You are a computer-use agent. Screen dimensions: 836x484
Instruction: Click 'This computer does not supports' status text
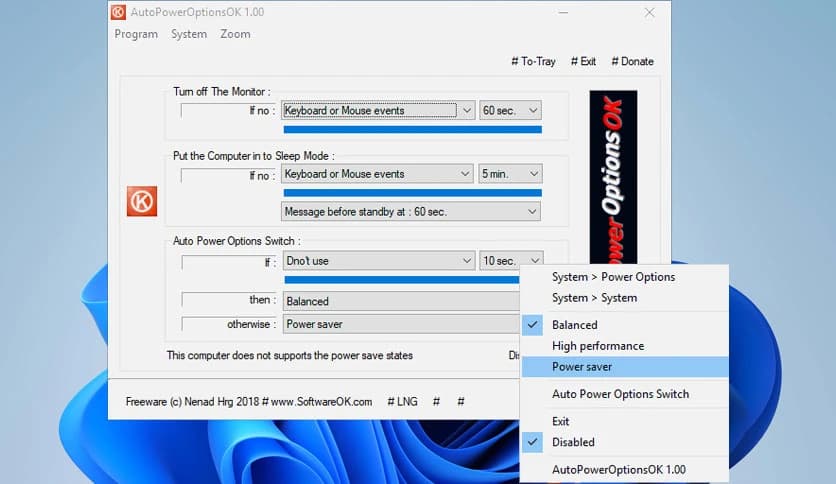pos(290,356)
